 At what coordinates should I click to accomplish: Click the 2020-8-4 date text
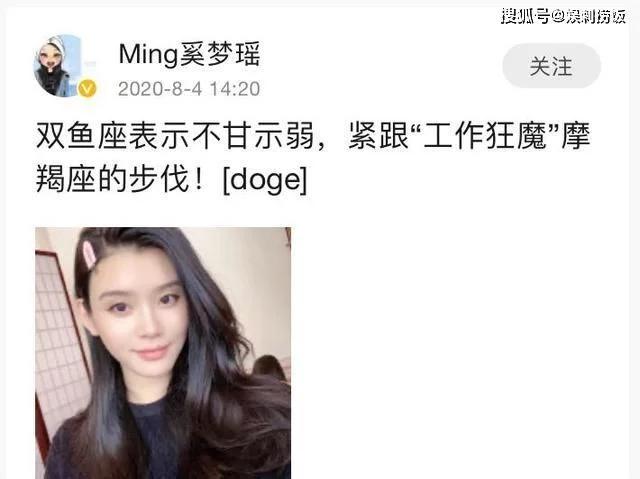pyautogui.click(x=160, y=89)
